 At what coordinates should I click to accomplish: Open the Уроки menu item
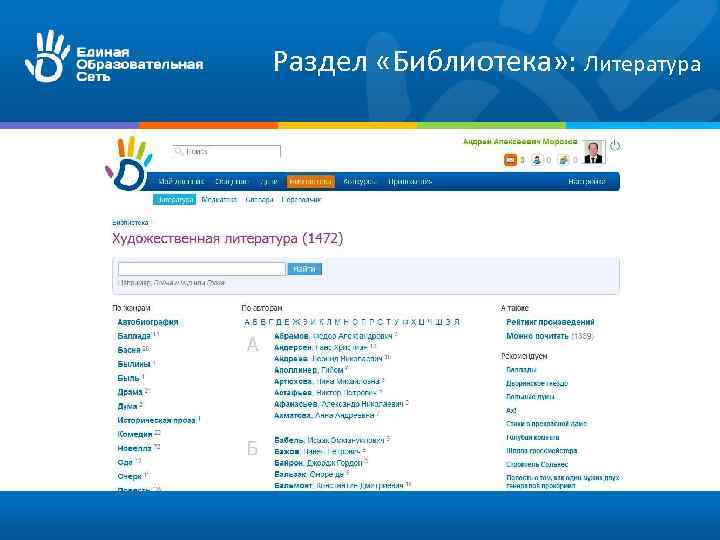coord(268,181)
